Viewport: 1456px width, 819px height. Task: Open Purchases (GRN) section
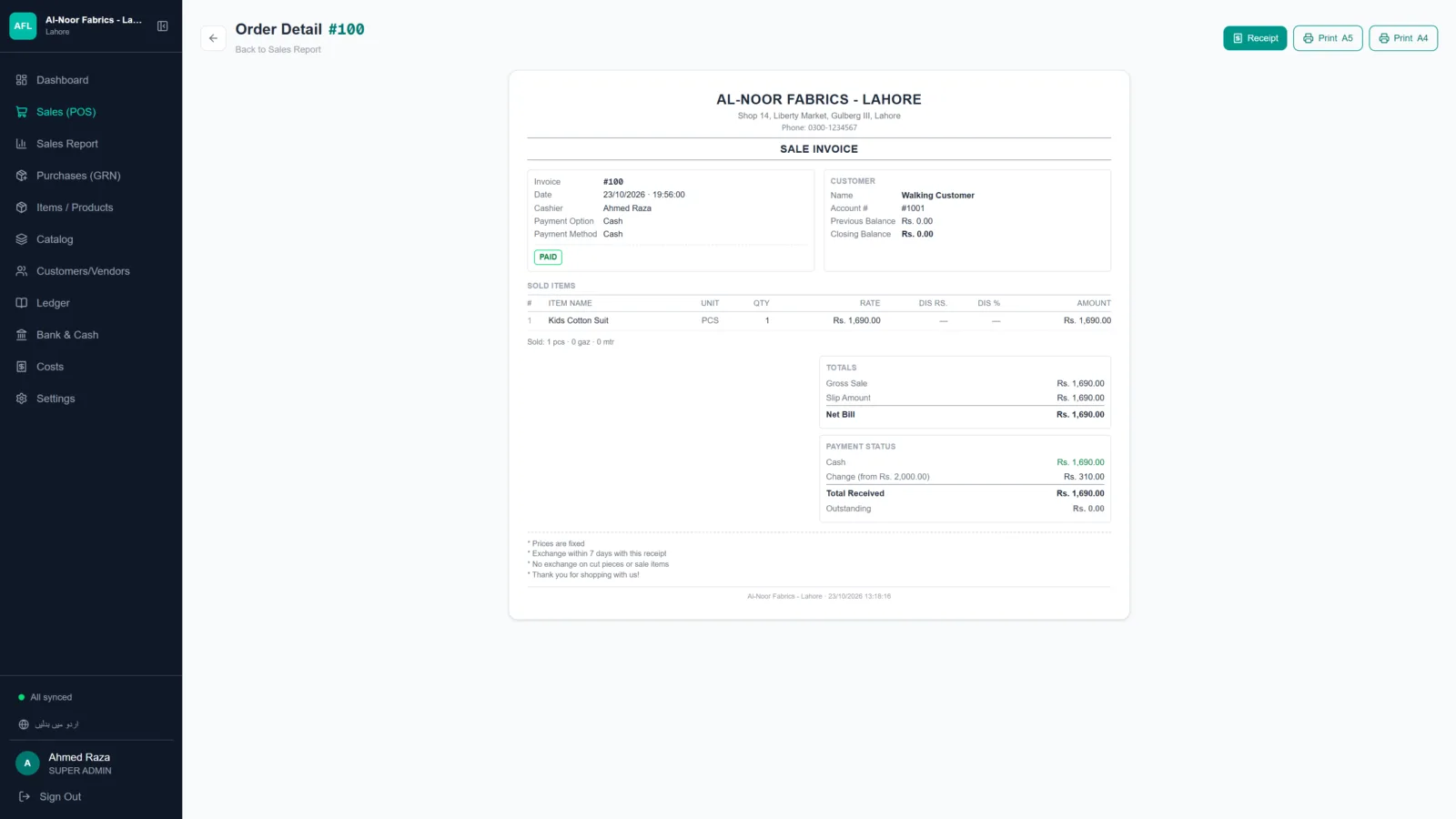pos(91,176)
